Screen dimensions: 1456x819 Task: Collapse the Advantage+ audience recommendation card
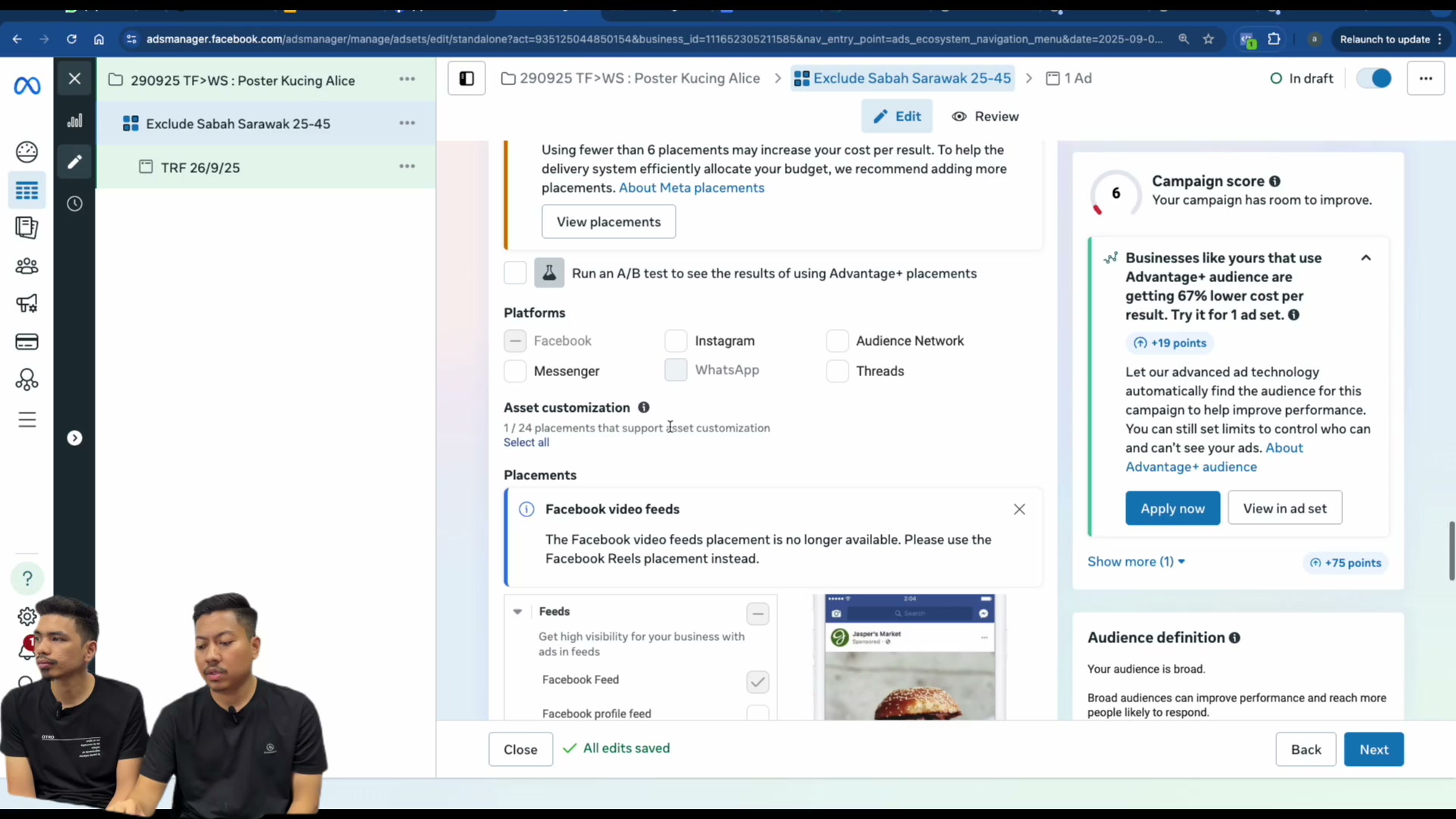1366,259
